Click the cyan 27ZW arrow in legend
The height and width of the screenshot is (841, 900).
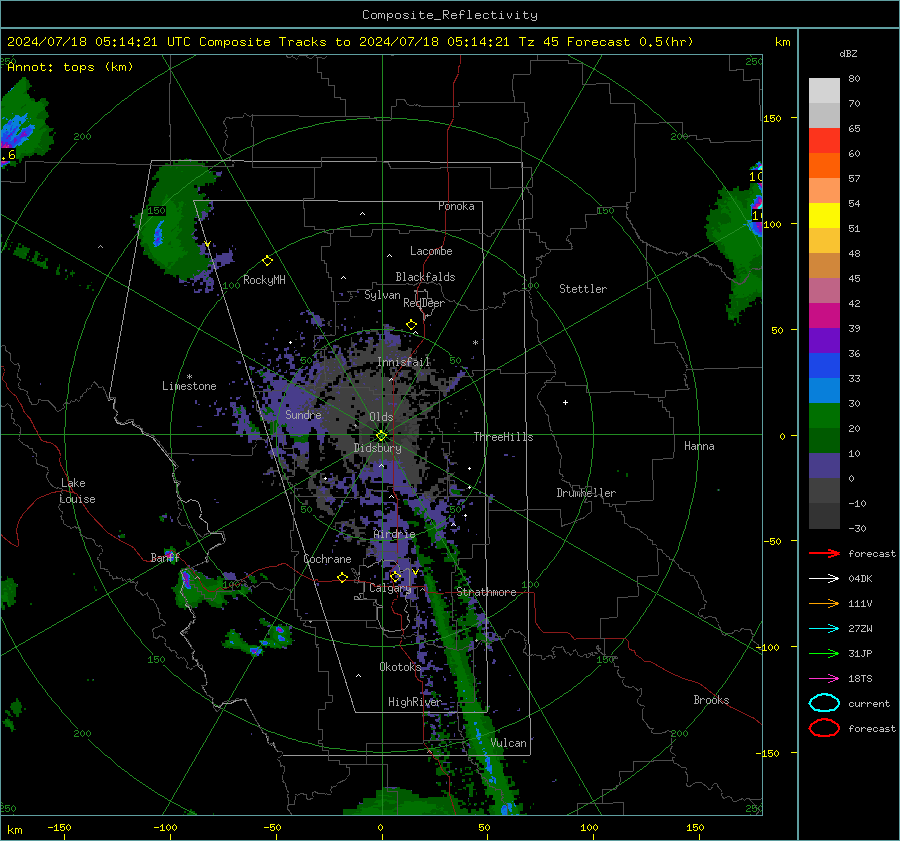824,628
